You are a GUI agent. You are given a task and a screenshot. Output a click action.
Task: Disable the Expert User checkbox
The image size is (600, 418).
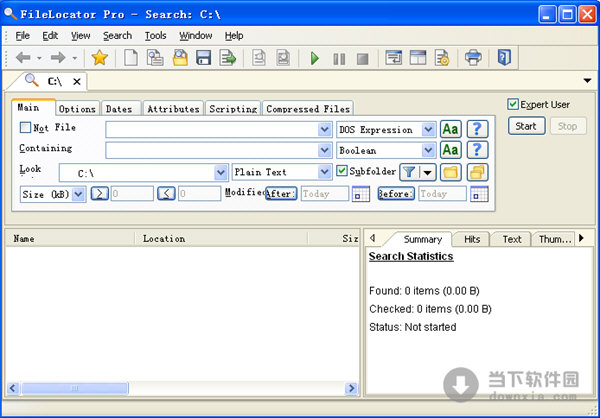[x=513, y=104]
